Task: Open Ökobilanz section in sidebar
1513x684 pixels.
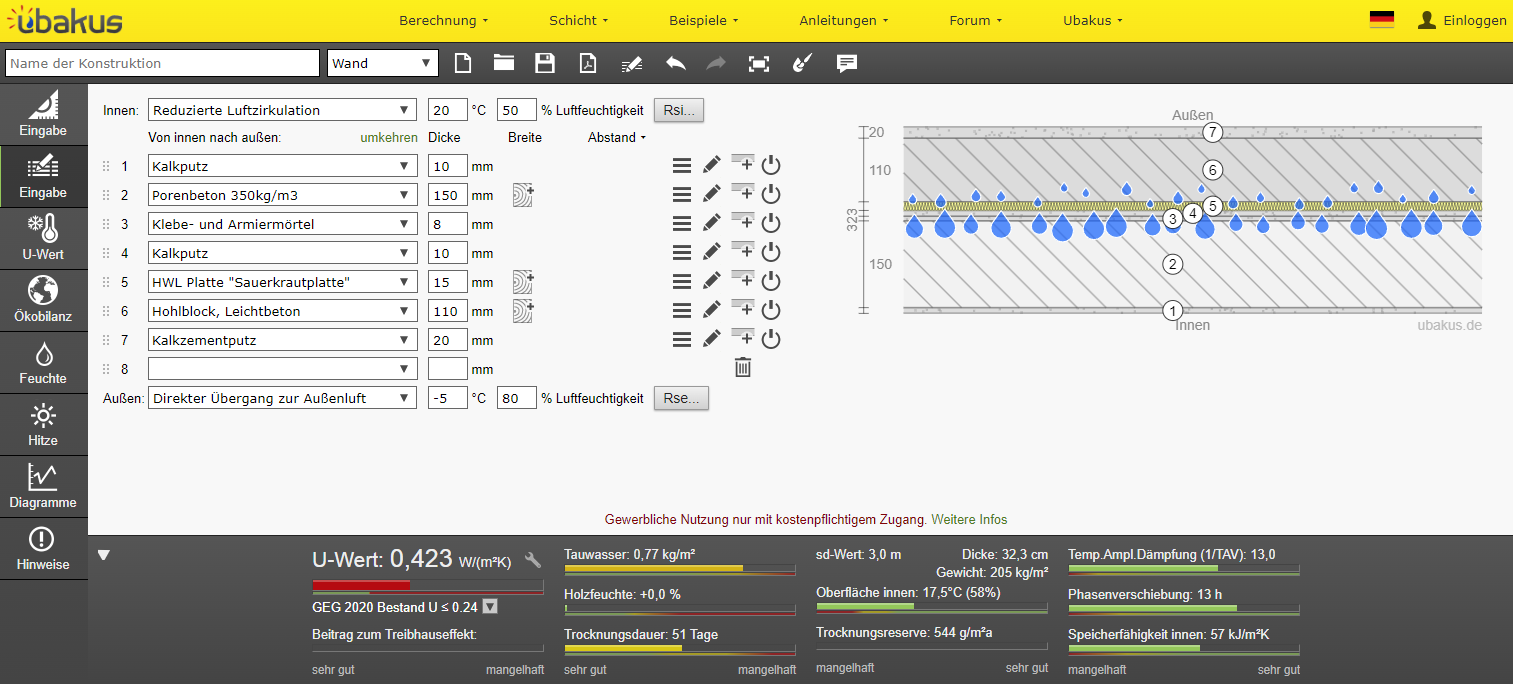Action: tap(43, 301)
